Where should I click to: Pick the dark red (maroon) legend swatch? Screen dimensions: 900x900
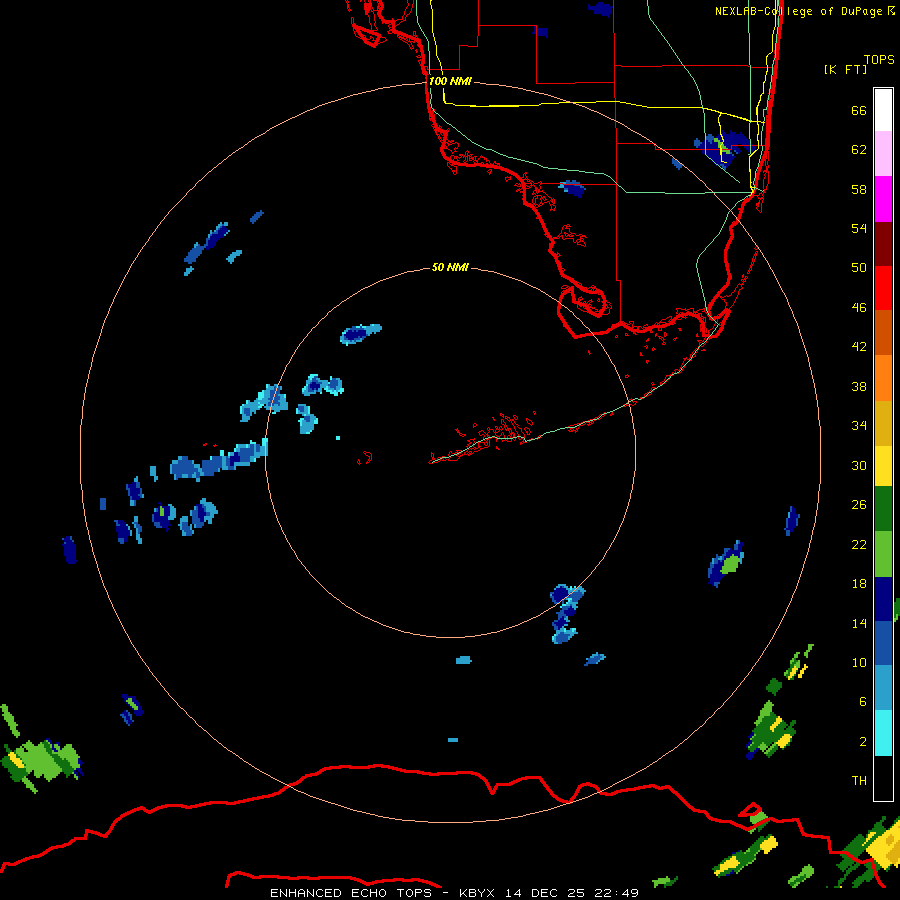[x=883, y=244]
